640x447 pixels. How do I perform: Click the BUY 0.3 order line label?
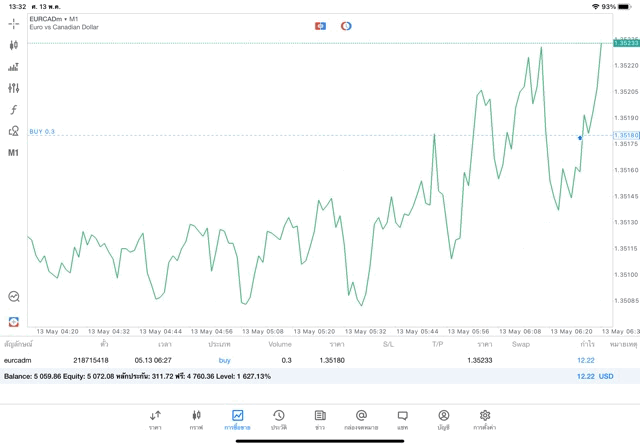pos(42,132)
